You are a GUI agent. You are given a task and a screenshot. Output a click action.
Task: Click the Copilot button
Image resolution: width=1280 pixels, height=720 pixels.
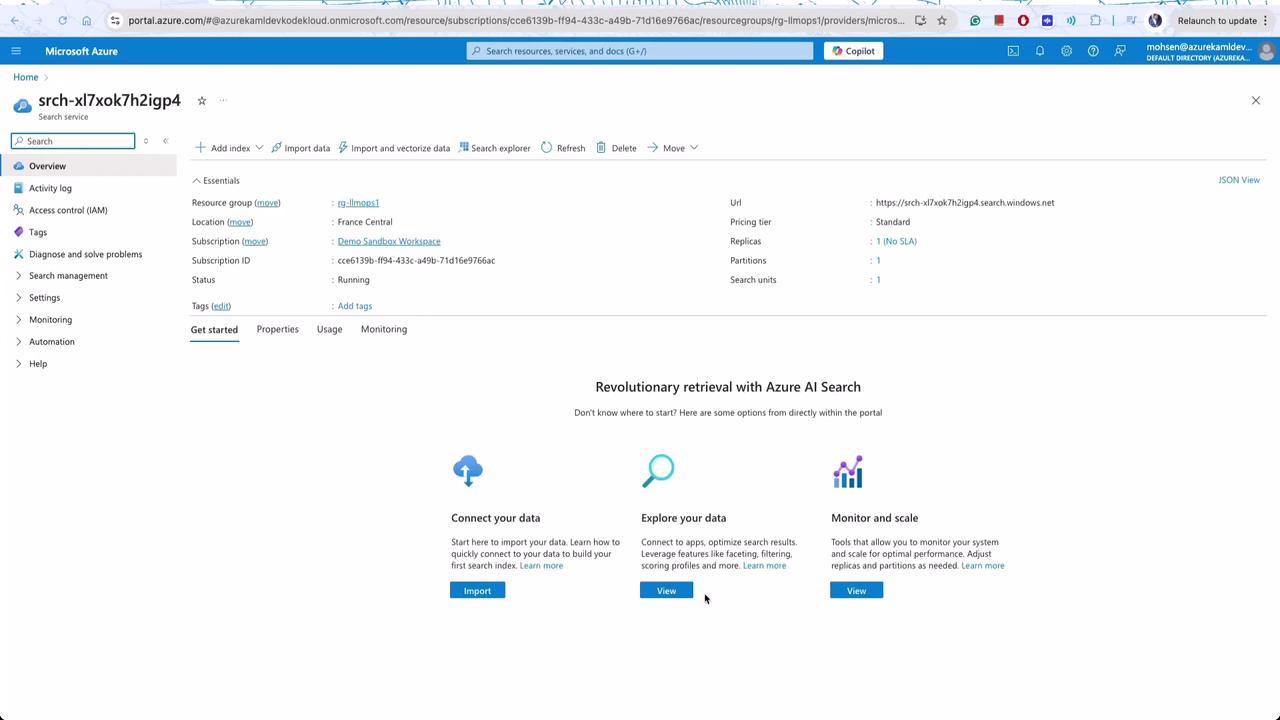coord(853,51)
